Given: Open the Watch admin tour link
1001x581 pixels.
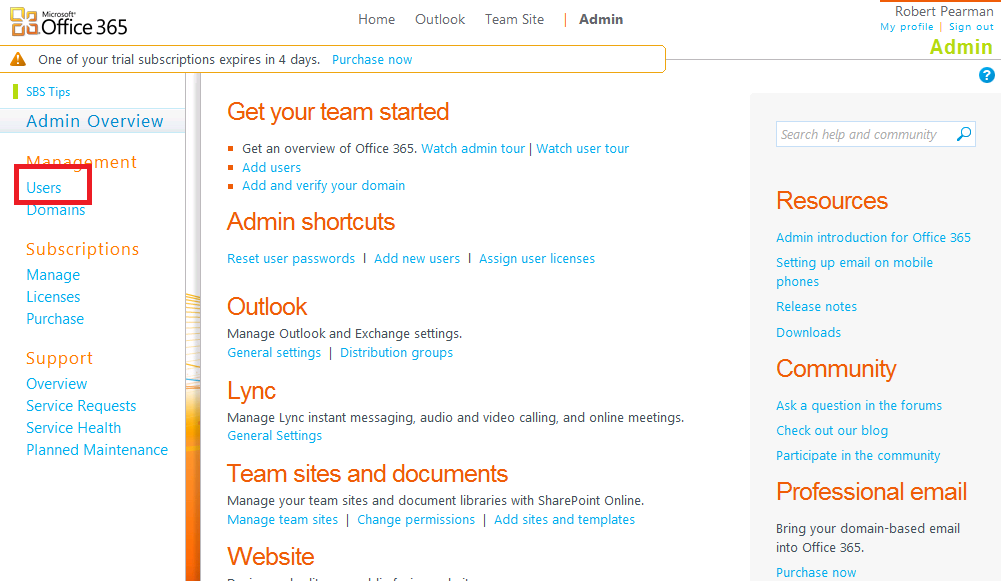Looking at the screenshot, I should [x=473, y=148].
